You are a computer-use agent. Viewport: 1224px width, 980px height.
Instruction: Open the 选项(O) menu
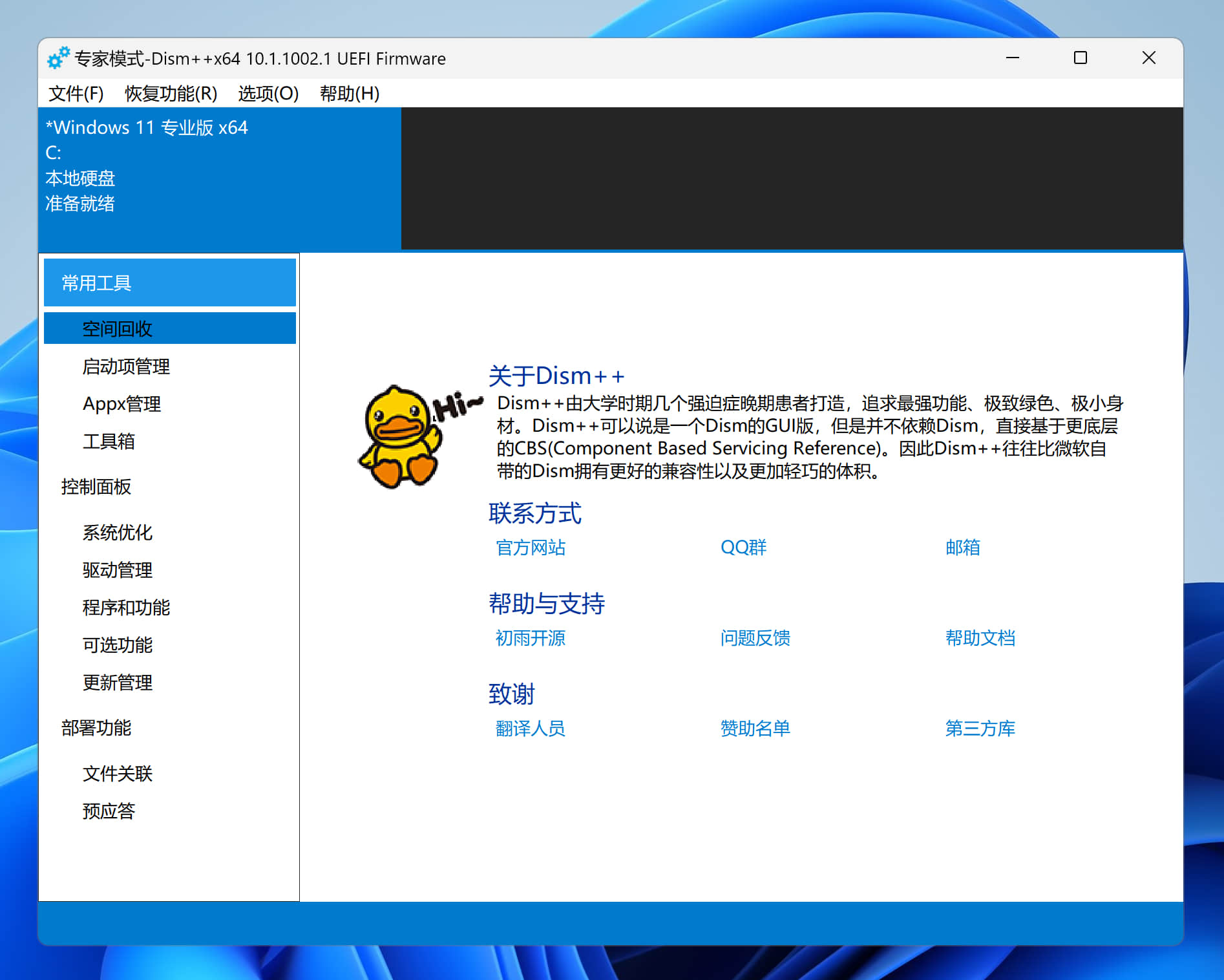point(268,94)
